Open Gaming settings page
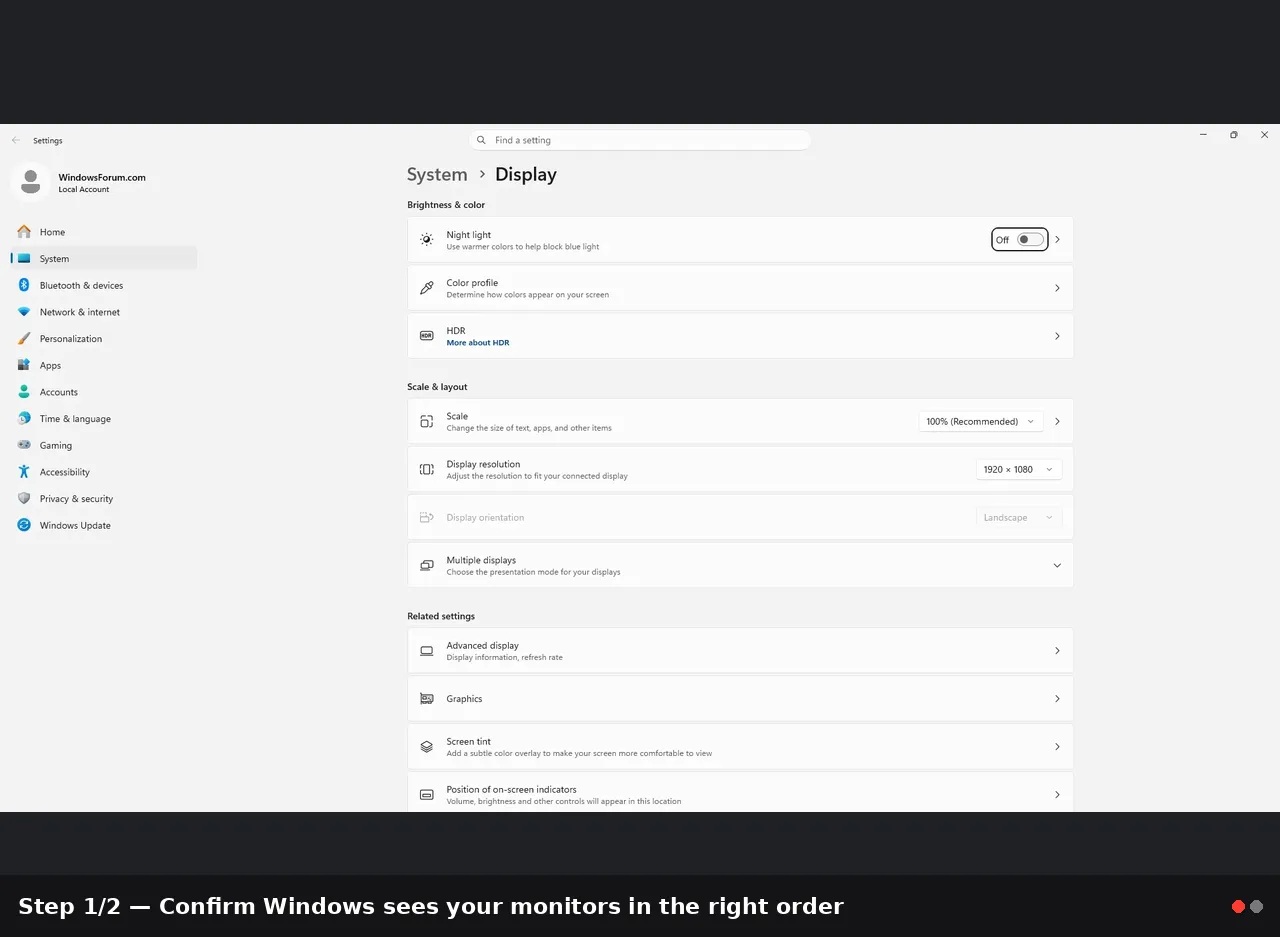 point(104,445)
